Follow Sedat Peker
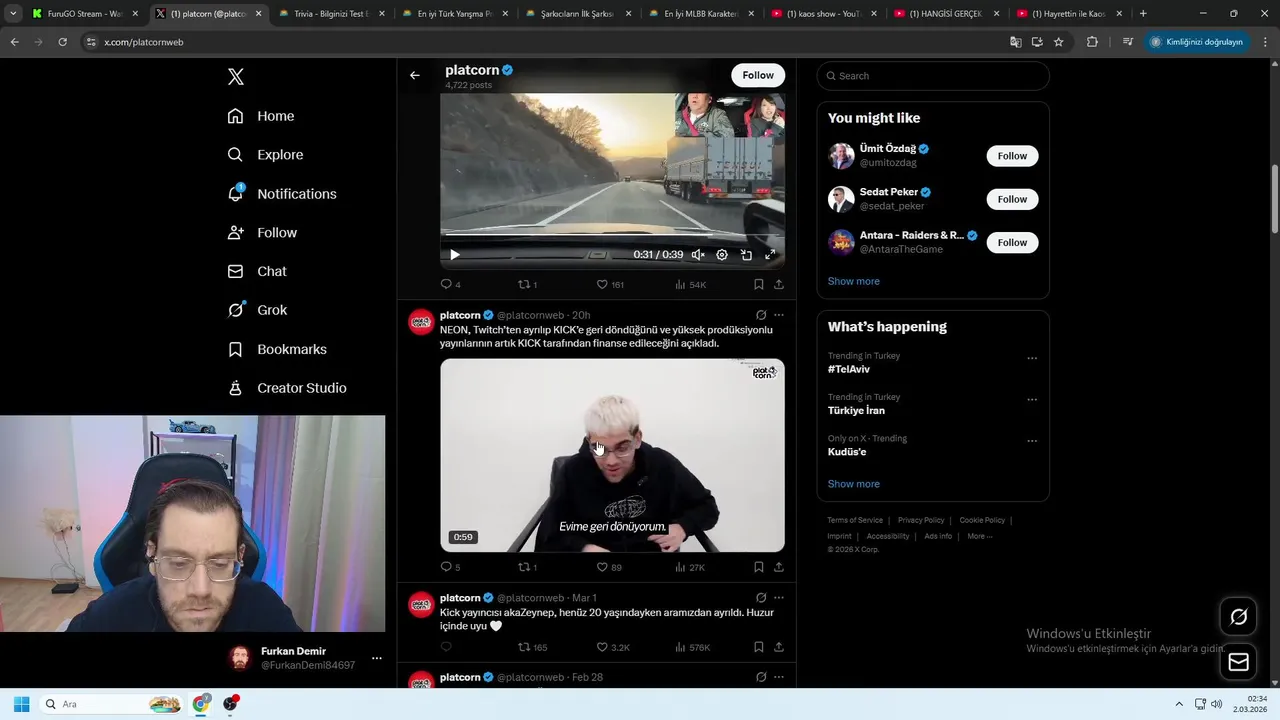This screenshot has height=720, width=1280. [x=1012, y=199]
